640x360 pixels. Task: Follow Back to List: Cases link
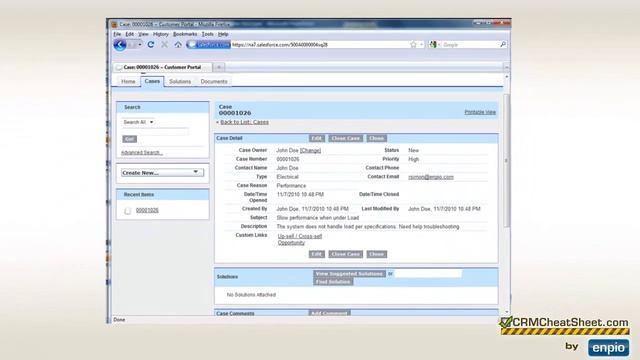pos(244,122)
